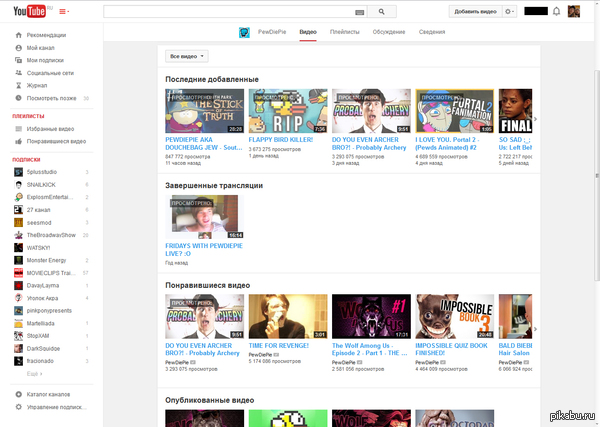This screenshot has height=427, width=600.
Task: Open Portal 2 Fanimation thumbnail
Action: click(x=455, y=111)
